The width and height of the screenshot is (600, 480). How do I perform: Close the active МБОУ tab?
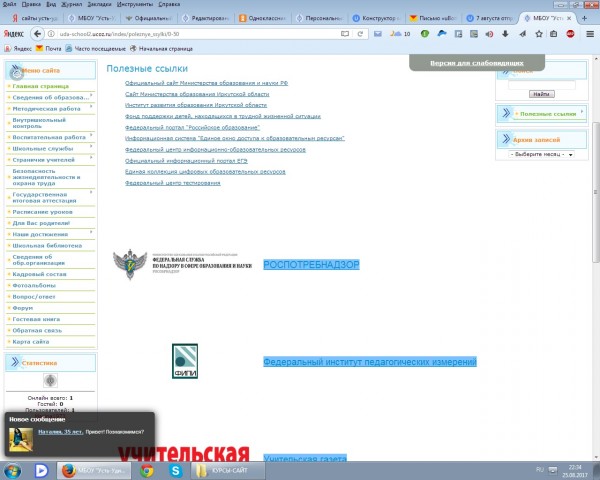[569, 18]
